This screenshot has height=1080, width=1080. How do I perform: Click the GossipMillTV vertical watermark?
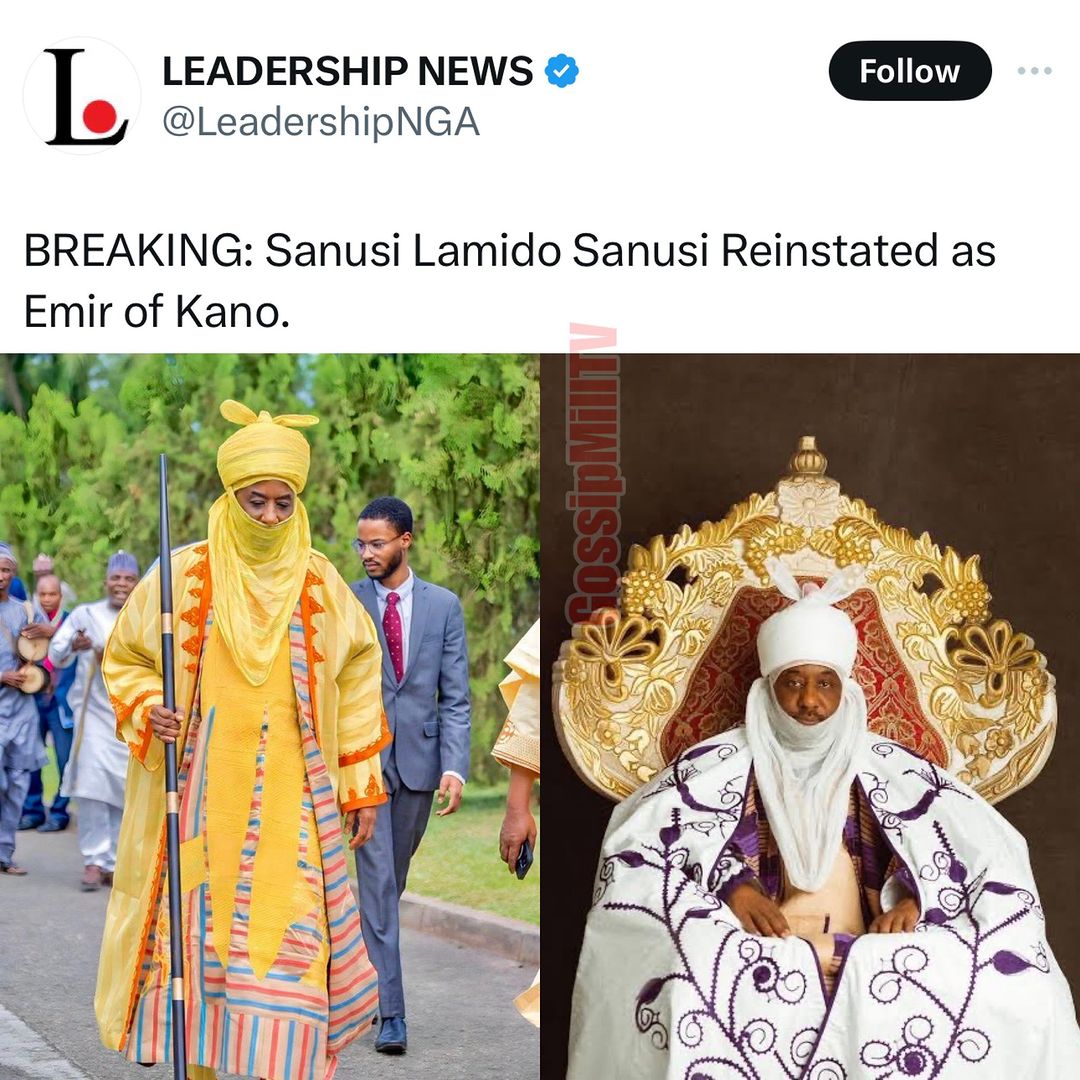tap(592, 474)
